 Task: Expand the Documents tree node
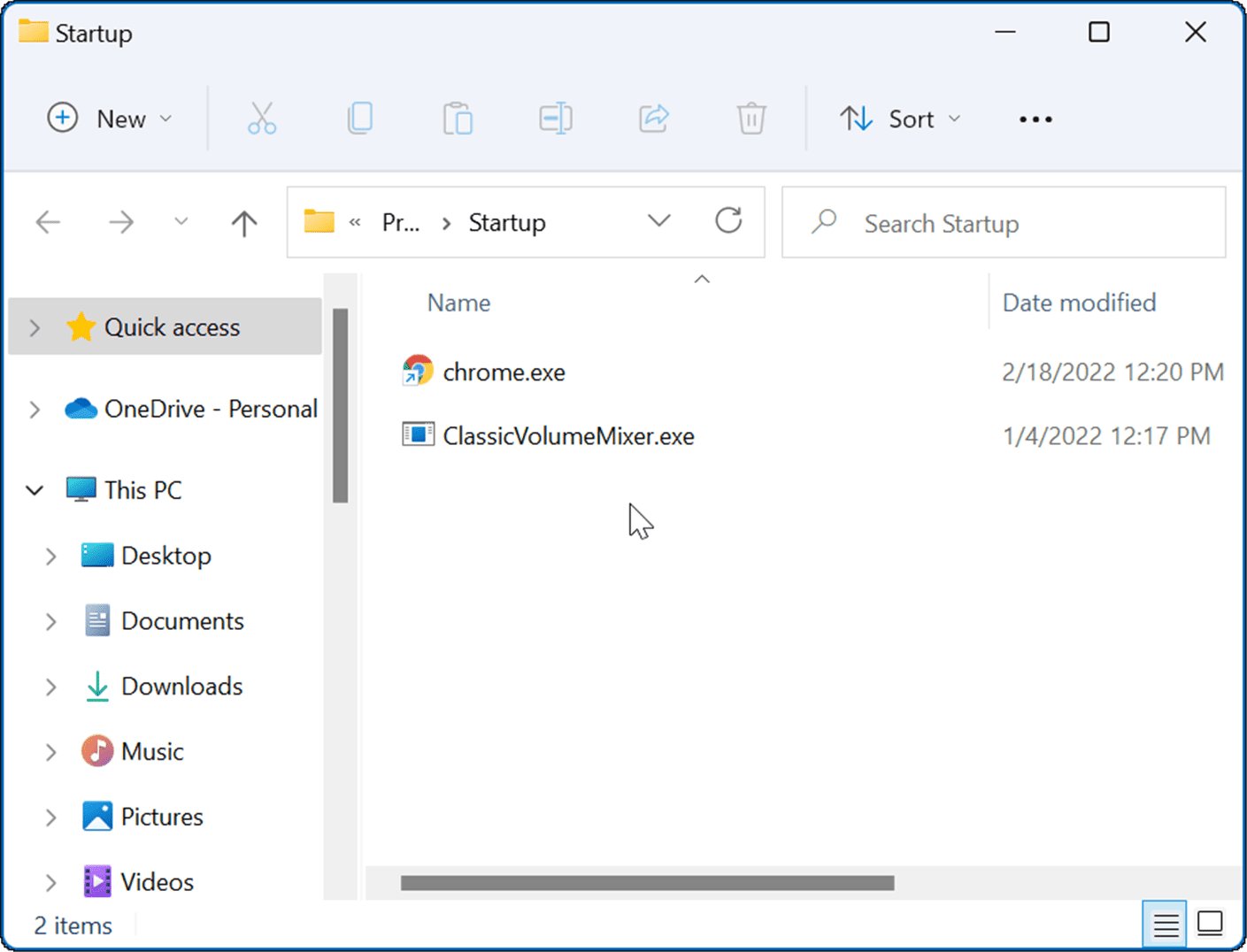pyautogui.click(x=51, y=622)
